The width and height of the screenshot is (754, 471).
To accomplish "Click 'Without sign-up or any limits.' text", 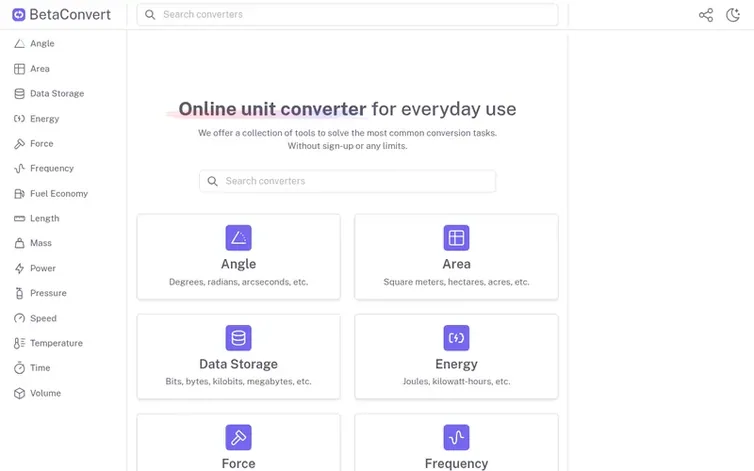I will pyautogui.click(x=347, y=146).
